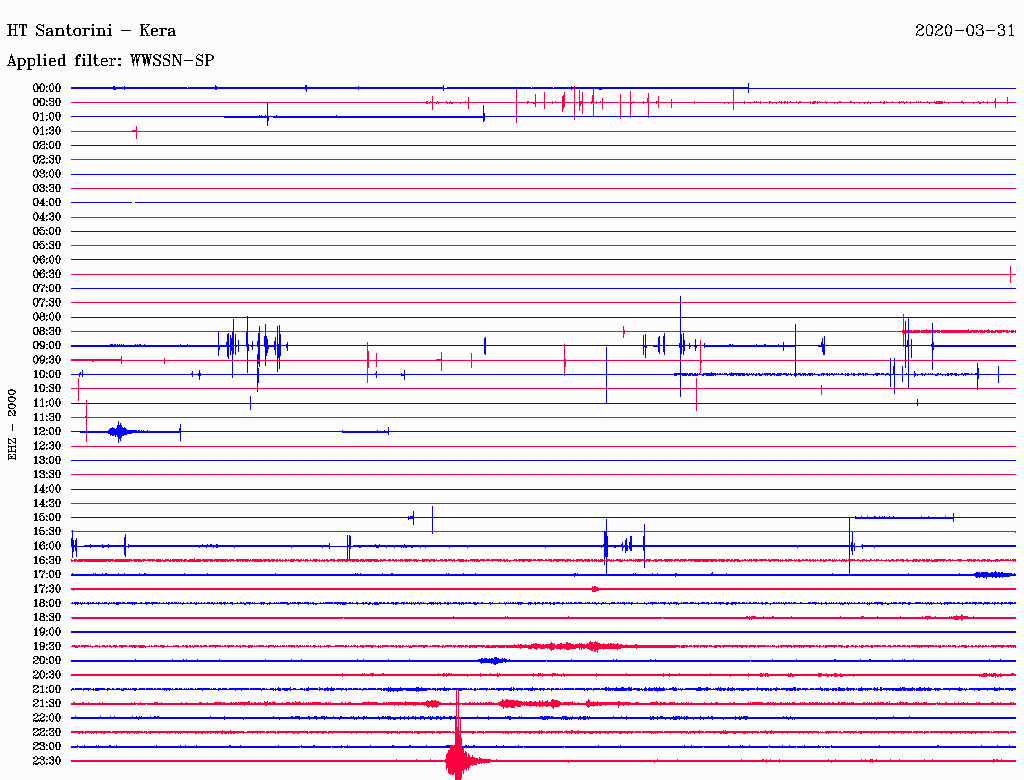Click the 11:00 time label
This screenshot has height=780, width=1024.
point(47,402)
